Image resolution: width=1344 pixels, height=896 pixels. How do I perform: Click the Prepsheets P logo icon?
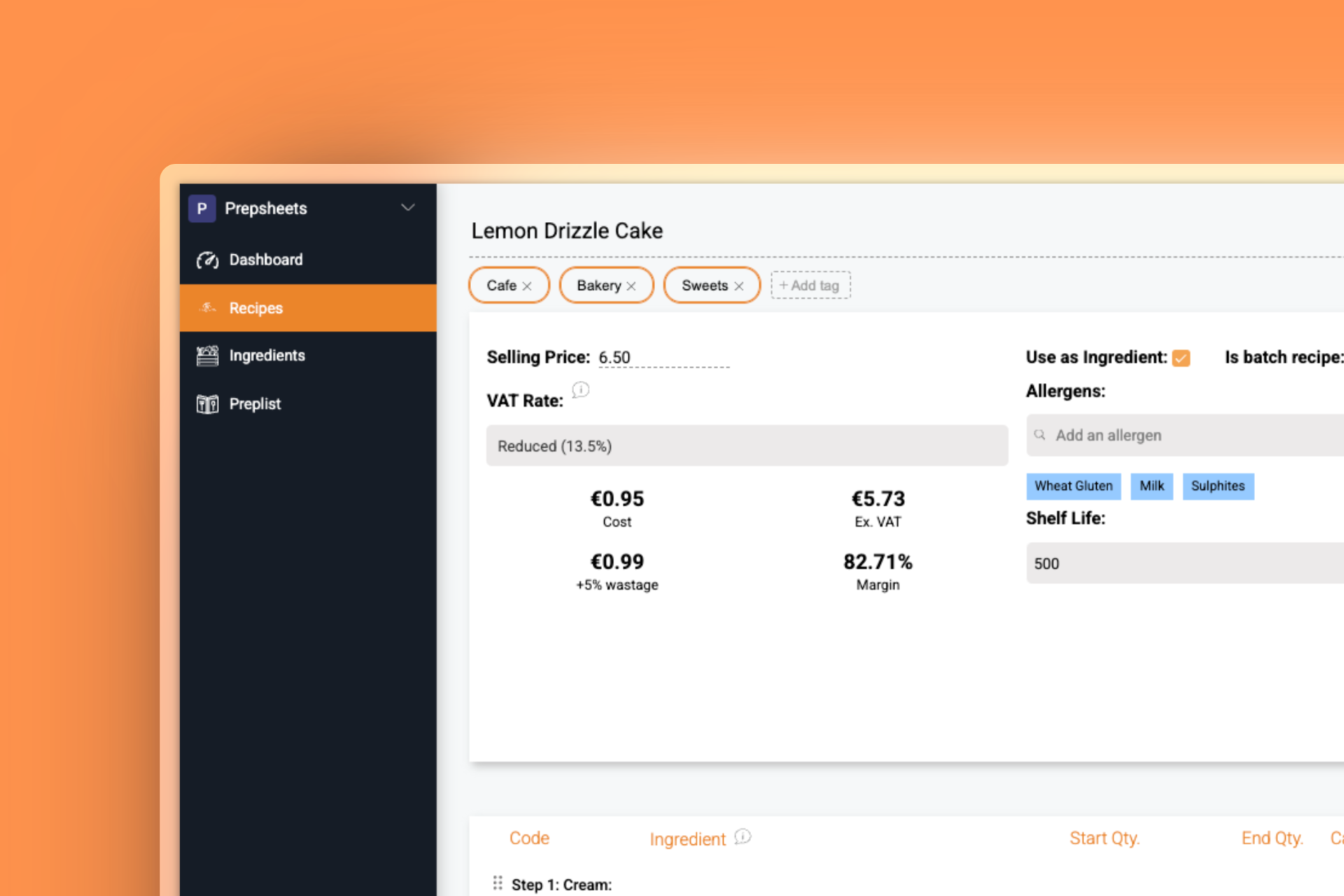(202, 209)
